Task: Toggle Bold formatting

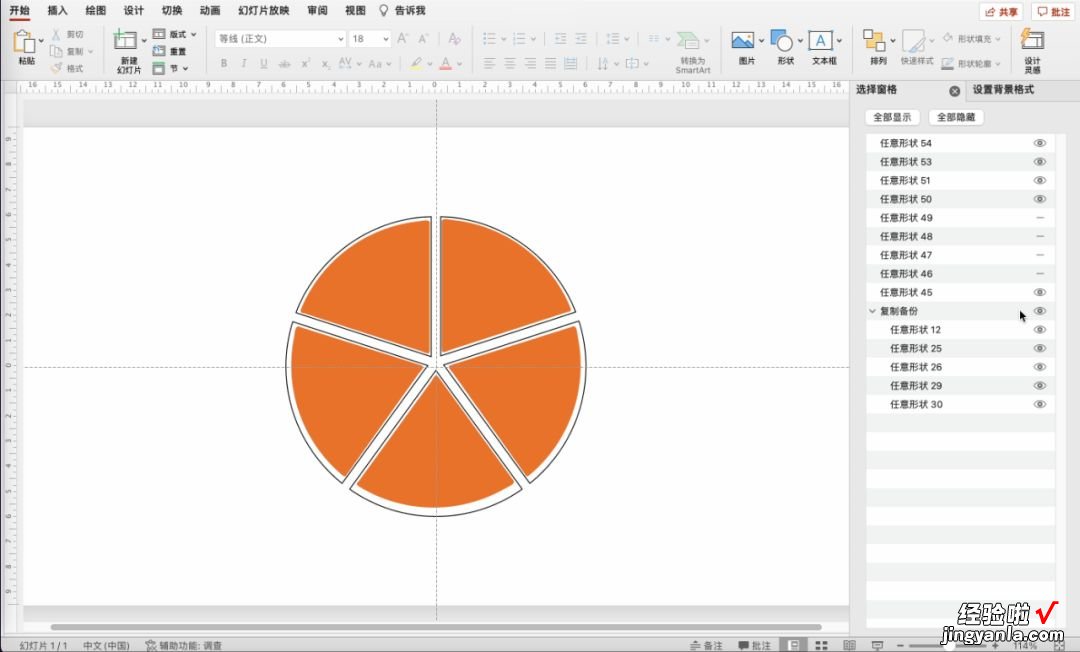Action: click(224, 63)
